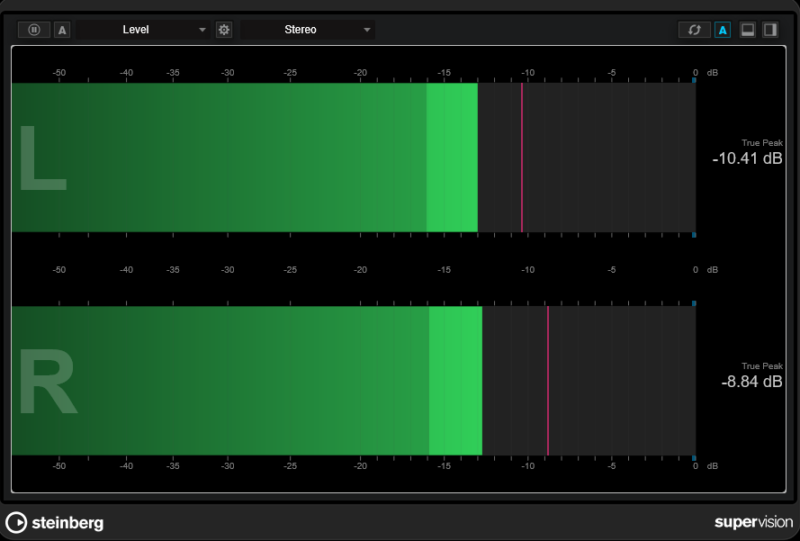Click the right channel red peak hold marker
The image size is (800, 541).
pyautogui.click(x=548, y=381)
